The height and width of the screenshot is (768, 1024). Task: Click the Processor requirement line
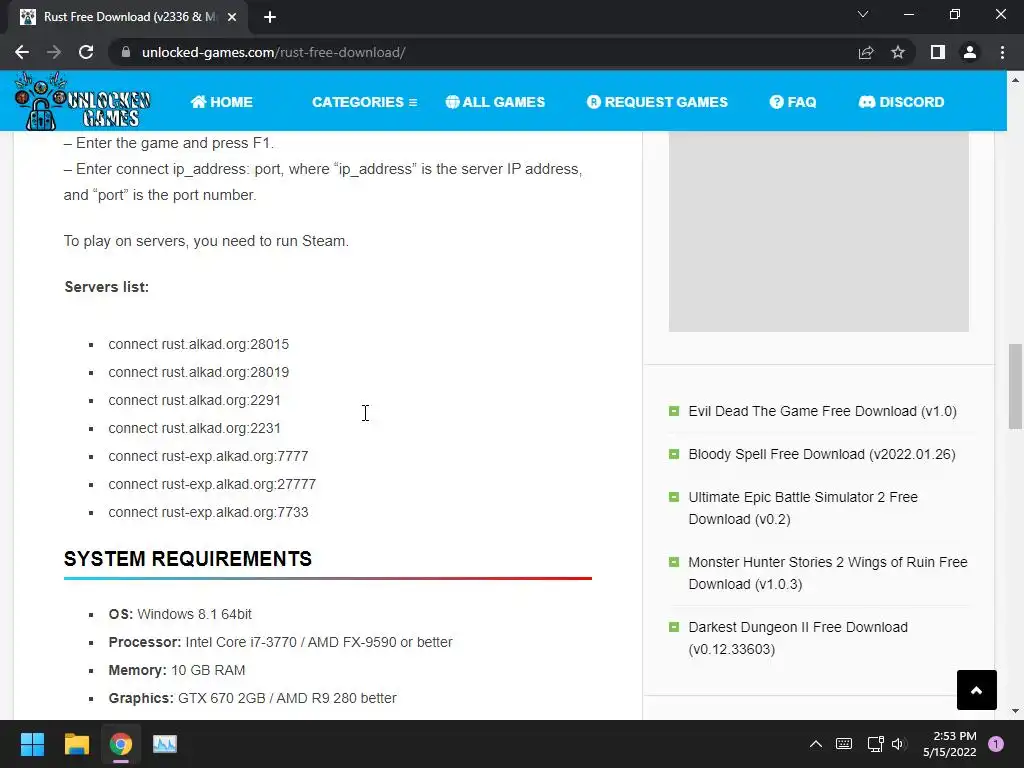click(x=280, y=643)
